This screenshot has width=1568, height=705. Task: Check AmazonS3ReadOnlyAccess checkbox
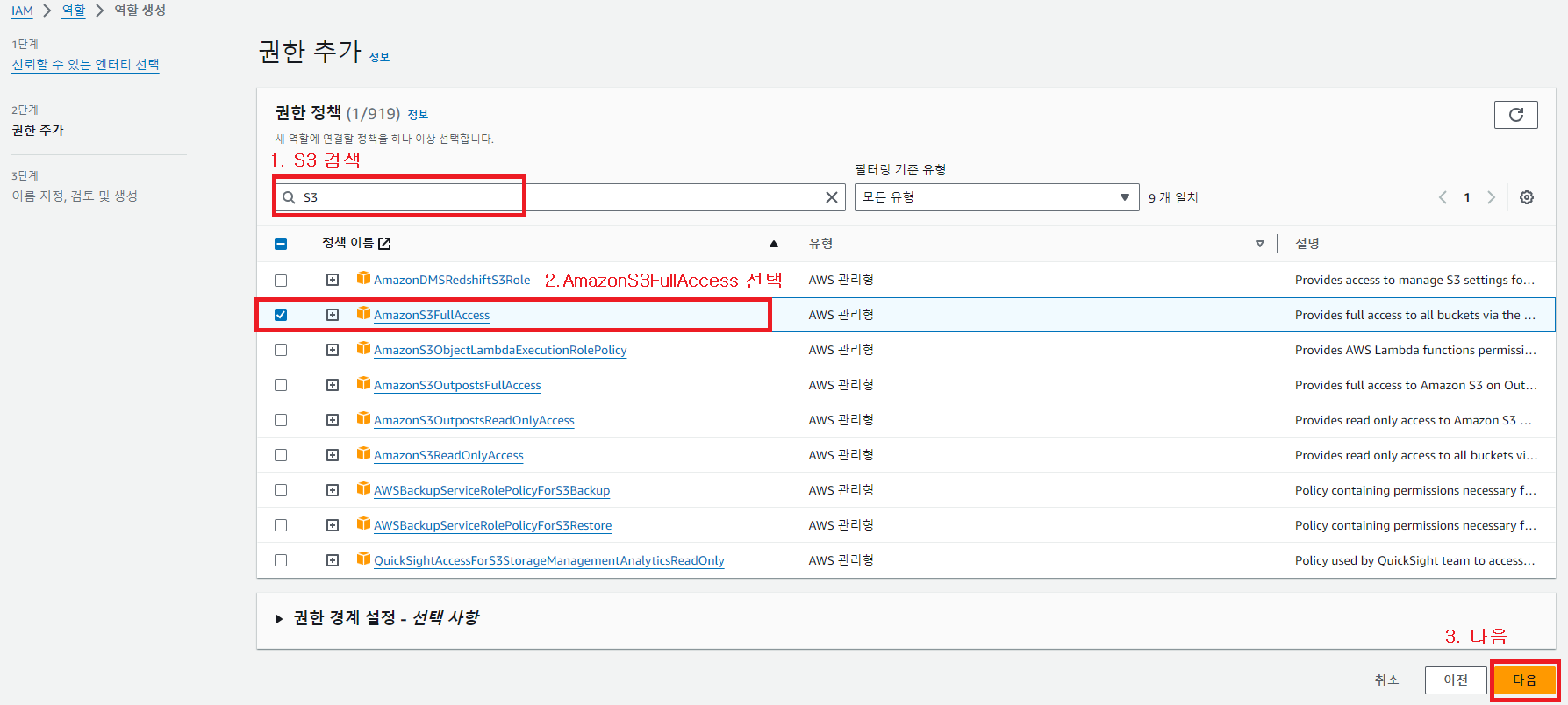click(281, 455)
